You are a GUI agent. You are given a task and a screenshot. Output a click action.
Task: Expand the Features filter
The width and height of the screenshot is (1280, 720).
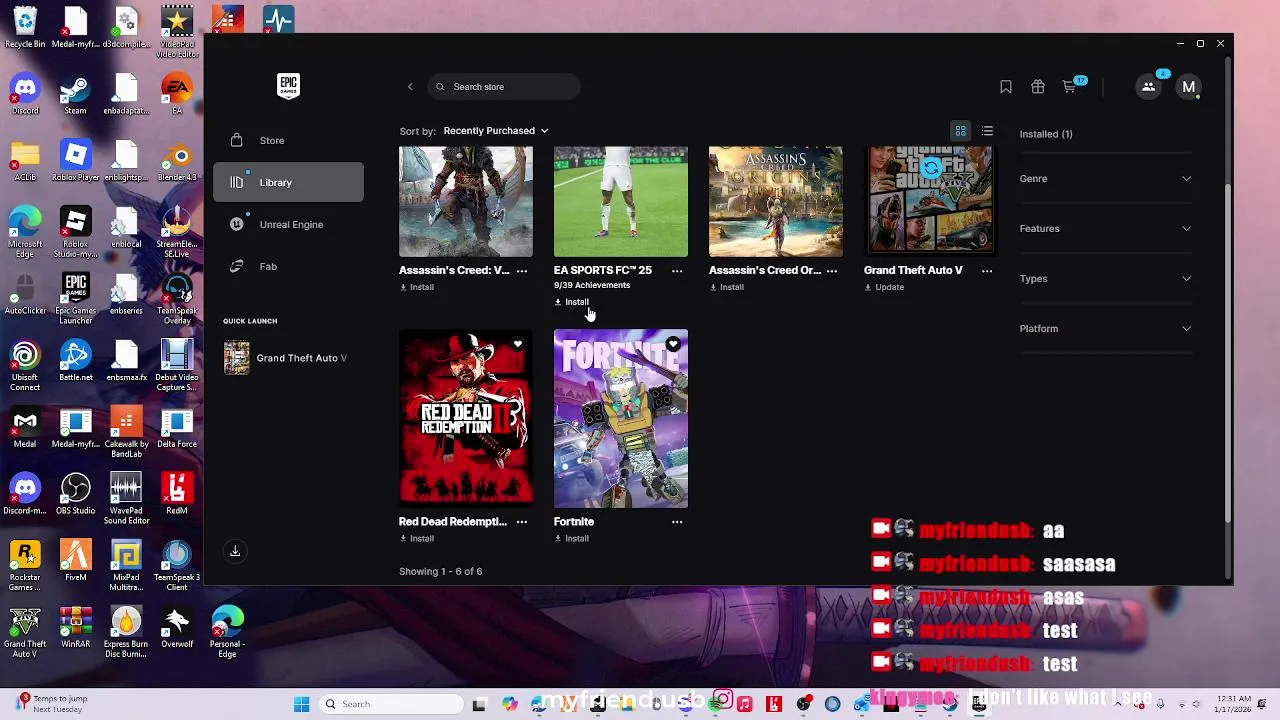pos(1105,229)
